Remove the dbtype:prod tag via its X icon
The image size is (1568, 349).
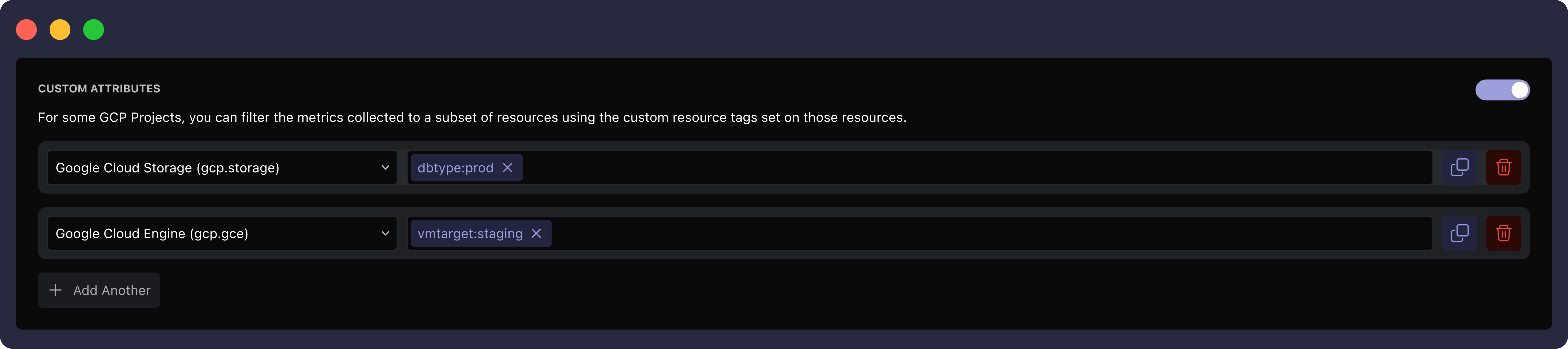pos(508,167)
